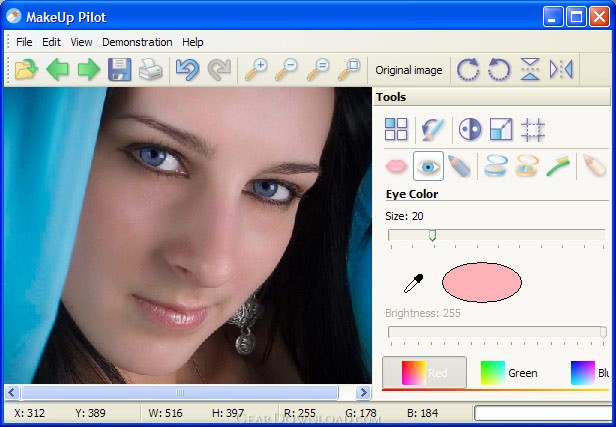
Task: Click the MakeUp Pilot title bar icon
Action: [x=14, y=16]
